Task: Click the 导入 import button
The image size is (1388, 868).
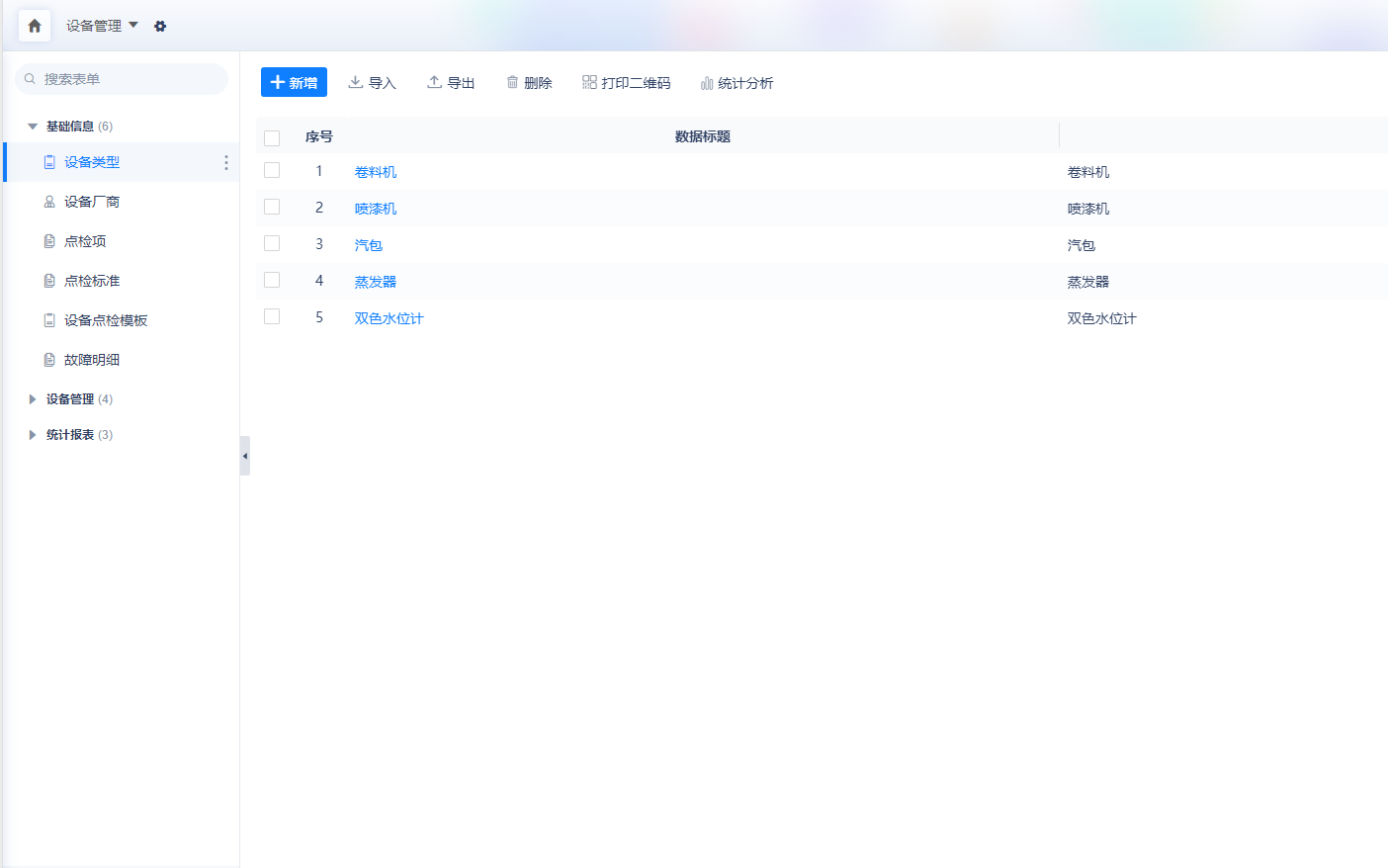Action: pos(372,83)
